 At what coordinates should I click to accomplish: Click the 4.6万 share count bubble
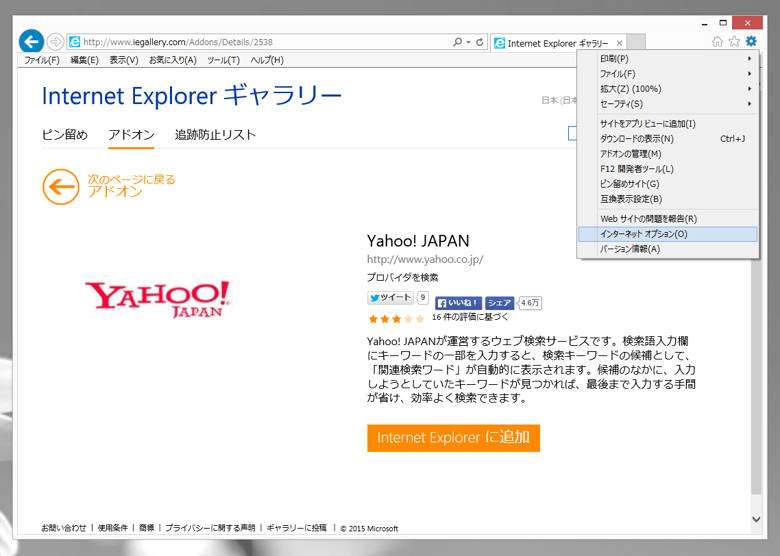pos(530,303)
